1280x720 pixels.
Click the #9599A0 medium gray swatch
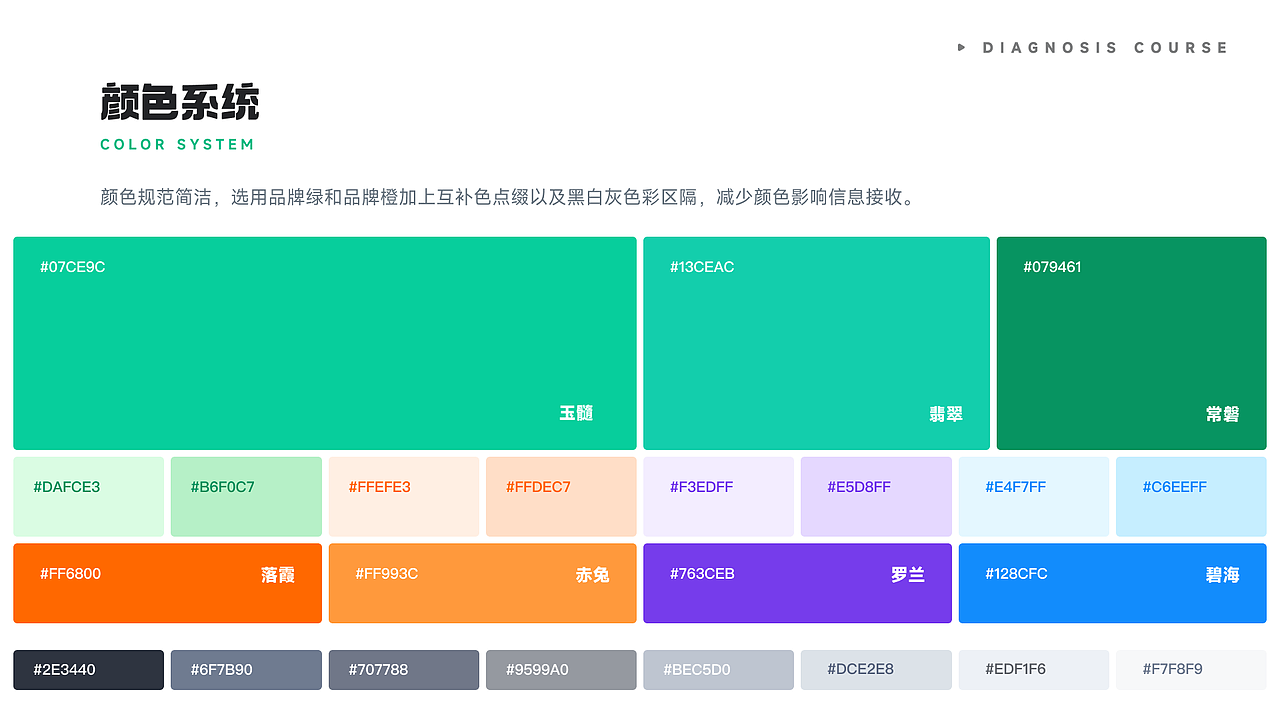coord(561,670)
